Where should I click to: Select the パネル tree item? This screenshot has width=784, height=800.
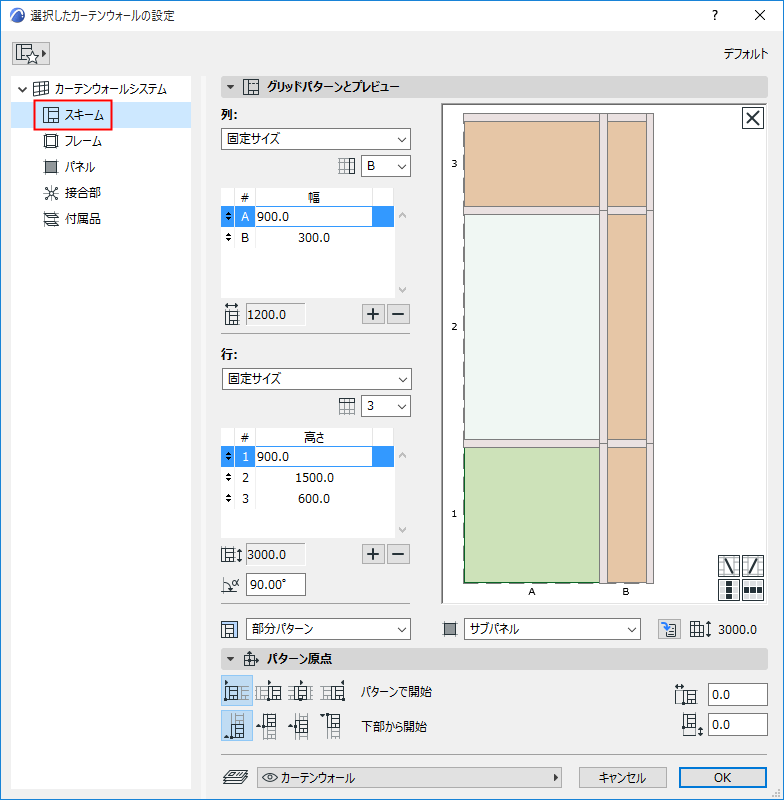(69, 167)
